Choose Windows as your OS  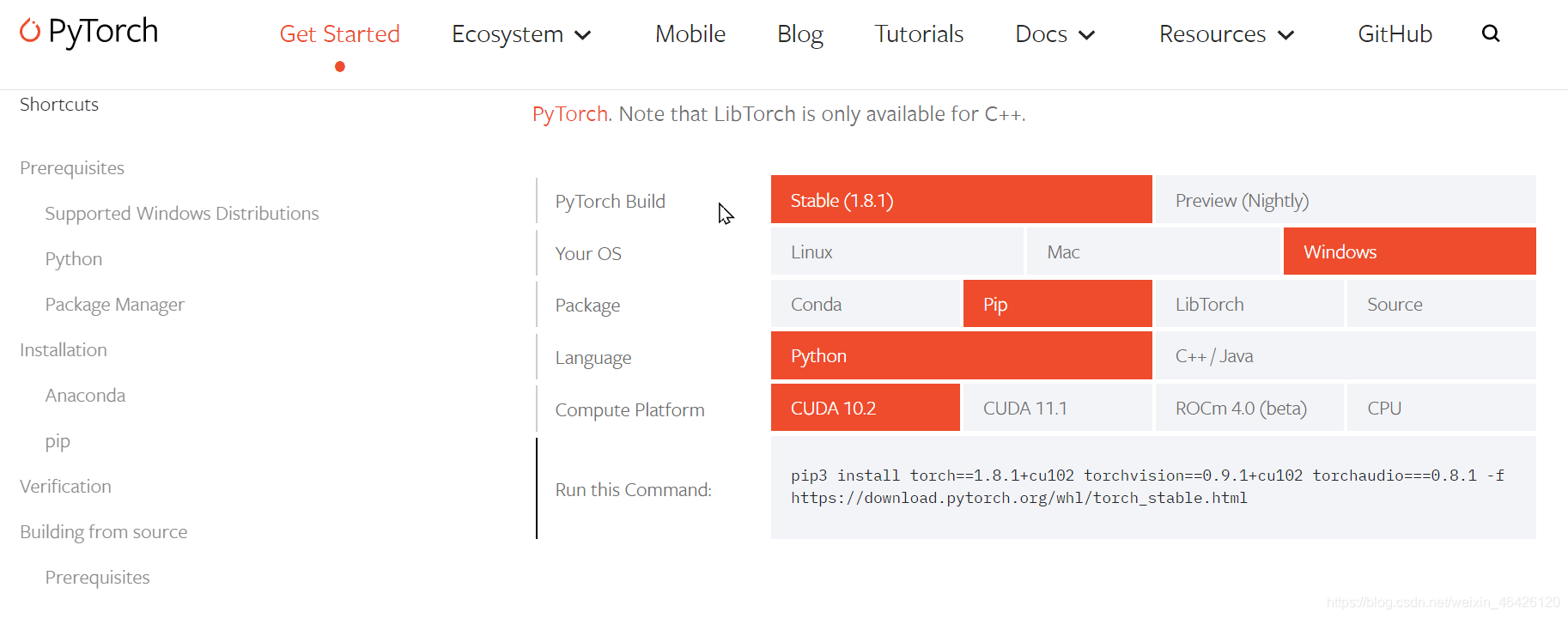tap(1410, 251)
